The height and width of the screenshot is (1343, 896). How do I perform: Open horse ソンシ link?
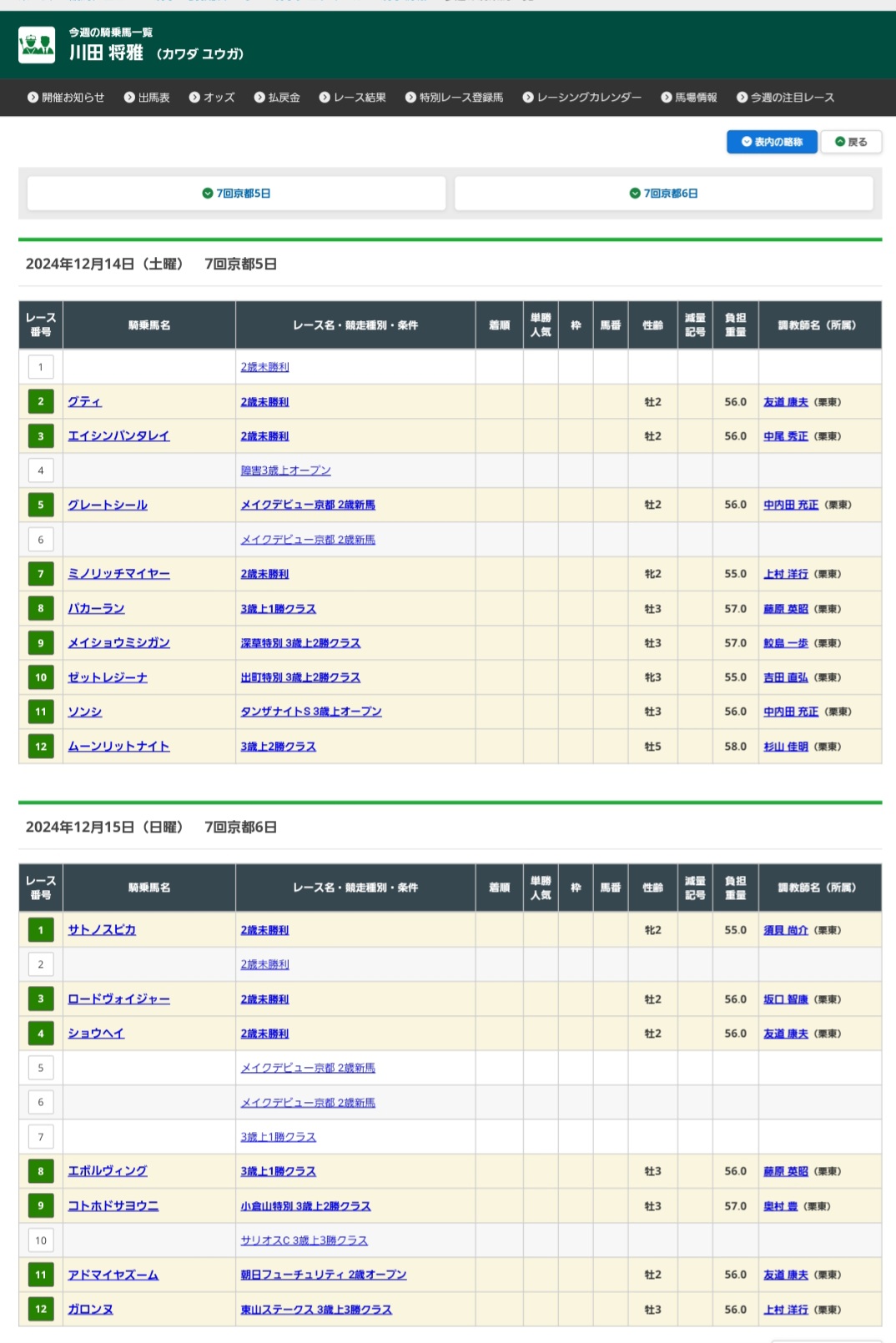point(85,712)
